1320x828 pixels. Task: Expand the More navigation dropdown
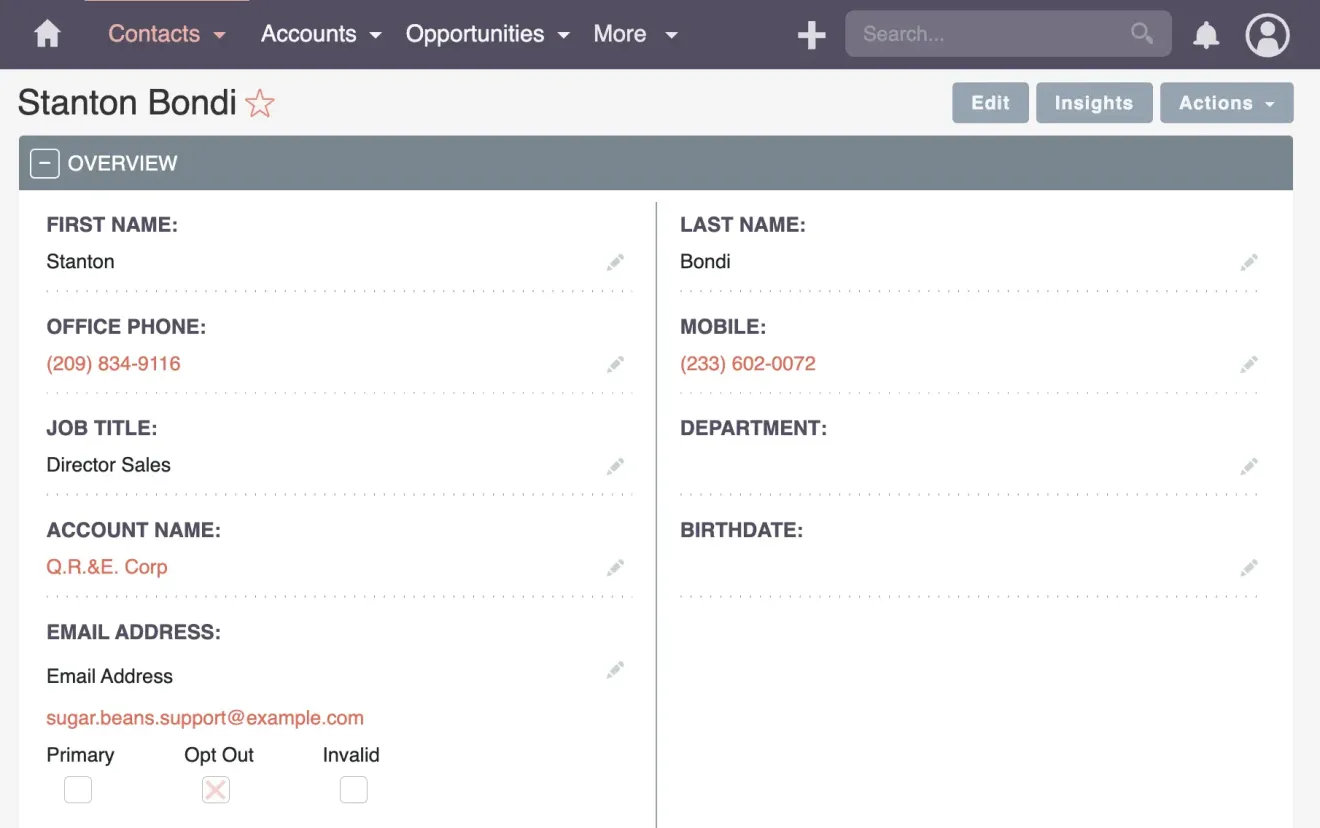pyautogui.click(x=635, y=33)
